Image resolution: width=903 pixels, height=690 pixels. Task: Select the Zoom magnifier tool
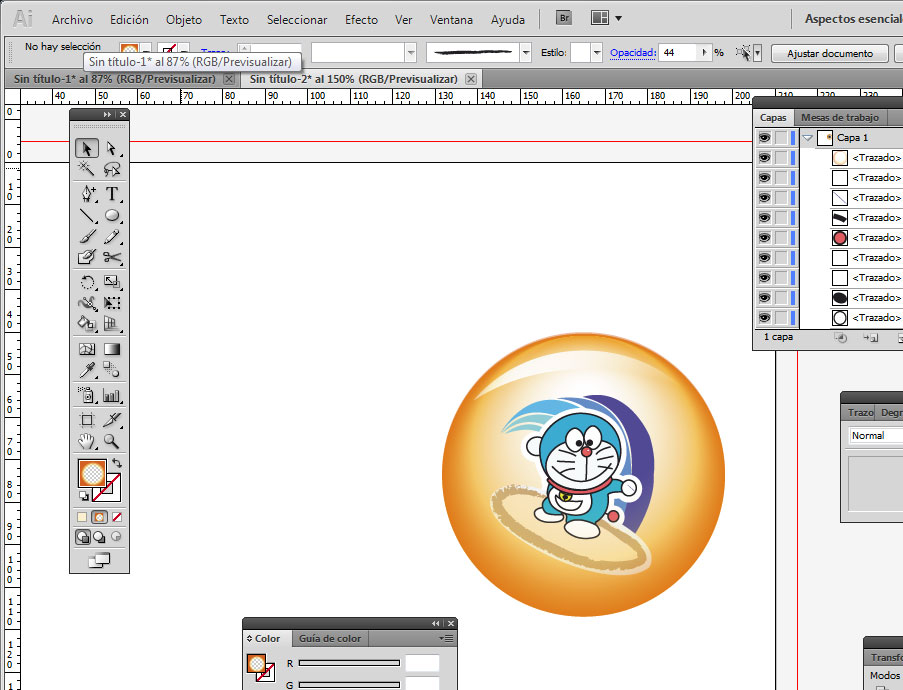112,441
